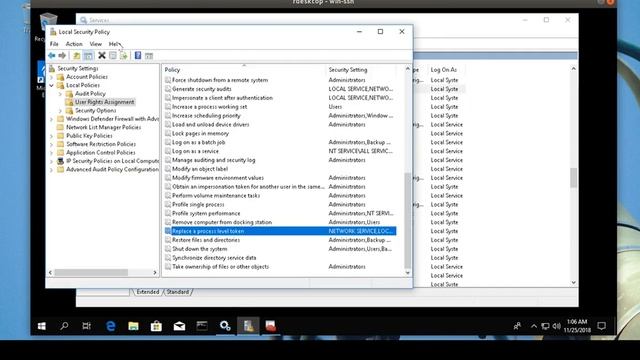Click the Local Security Policy taskbar icon
The width and height of the screenshot is (640, 360).
248,326
